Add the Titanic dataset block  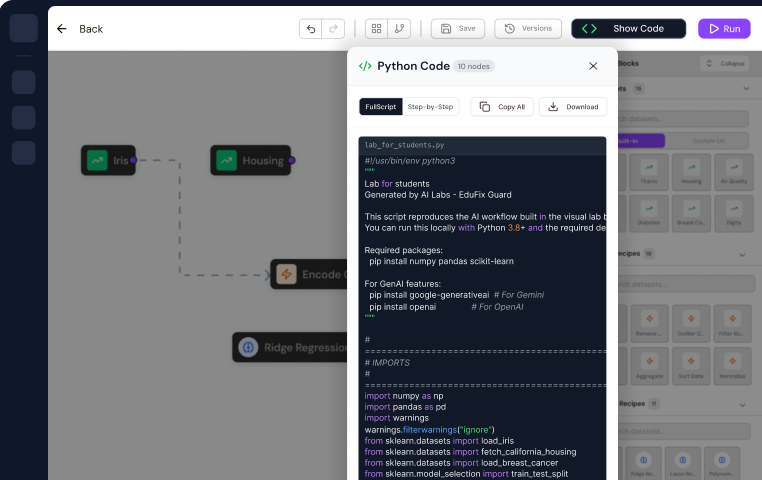click(649, 172)
